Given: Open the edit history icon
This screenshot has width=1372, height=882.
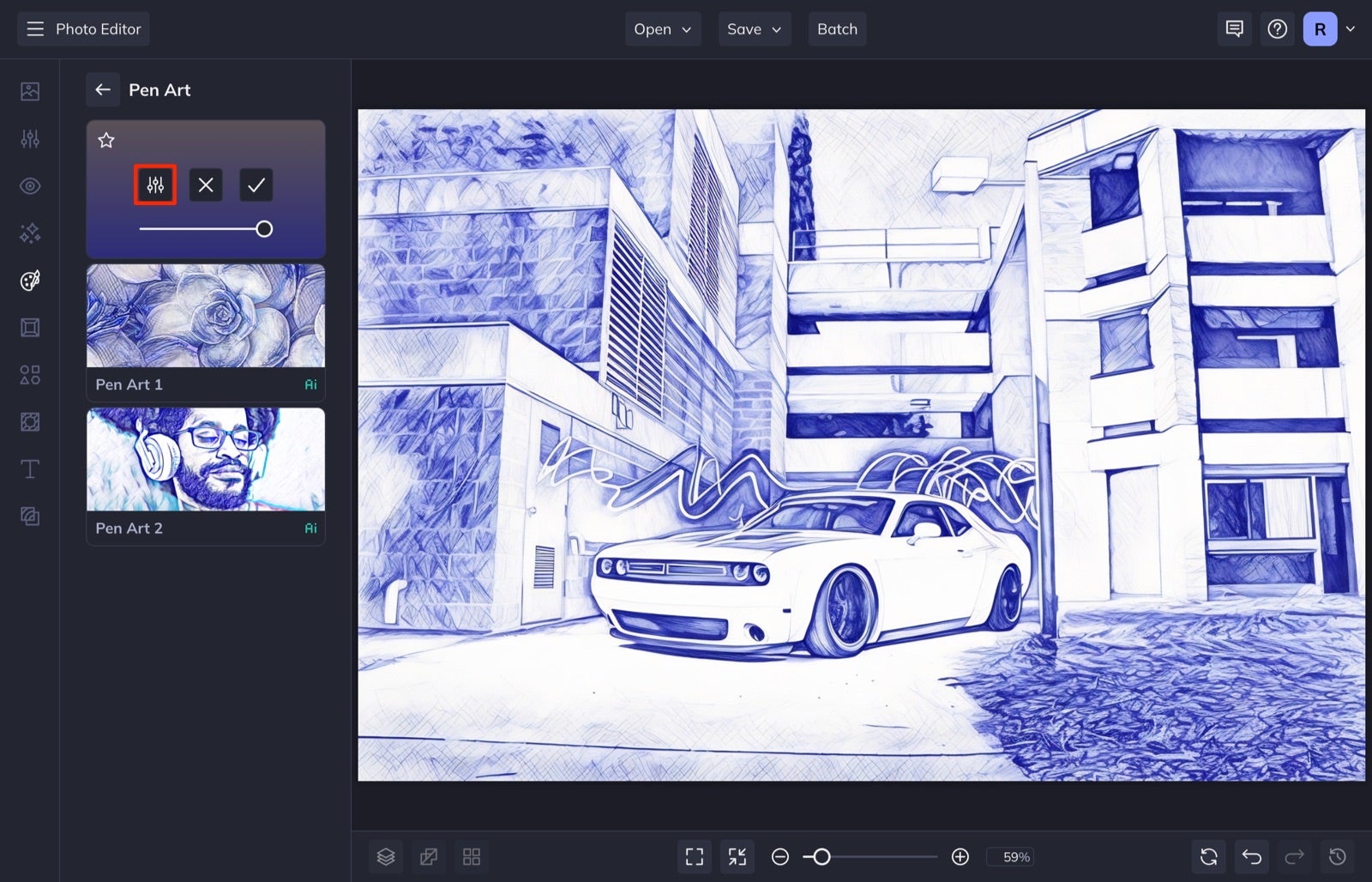Looking at the screenshot, I should [x=1337, y=855].
